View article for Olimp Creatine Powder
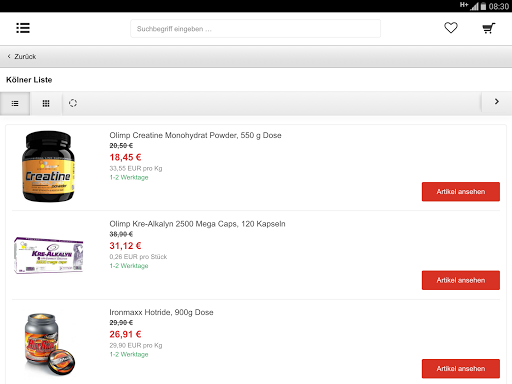Image resolution: width=512 pixels, height=384 pixels. tap(461, 192)
